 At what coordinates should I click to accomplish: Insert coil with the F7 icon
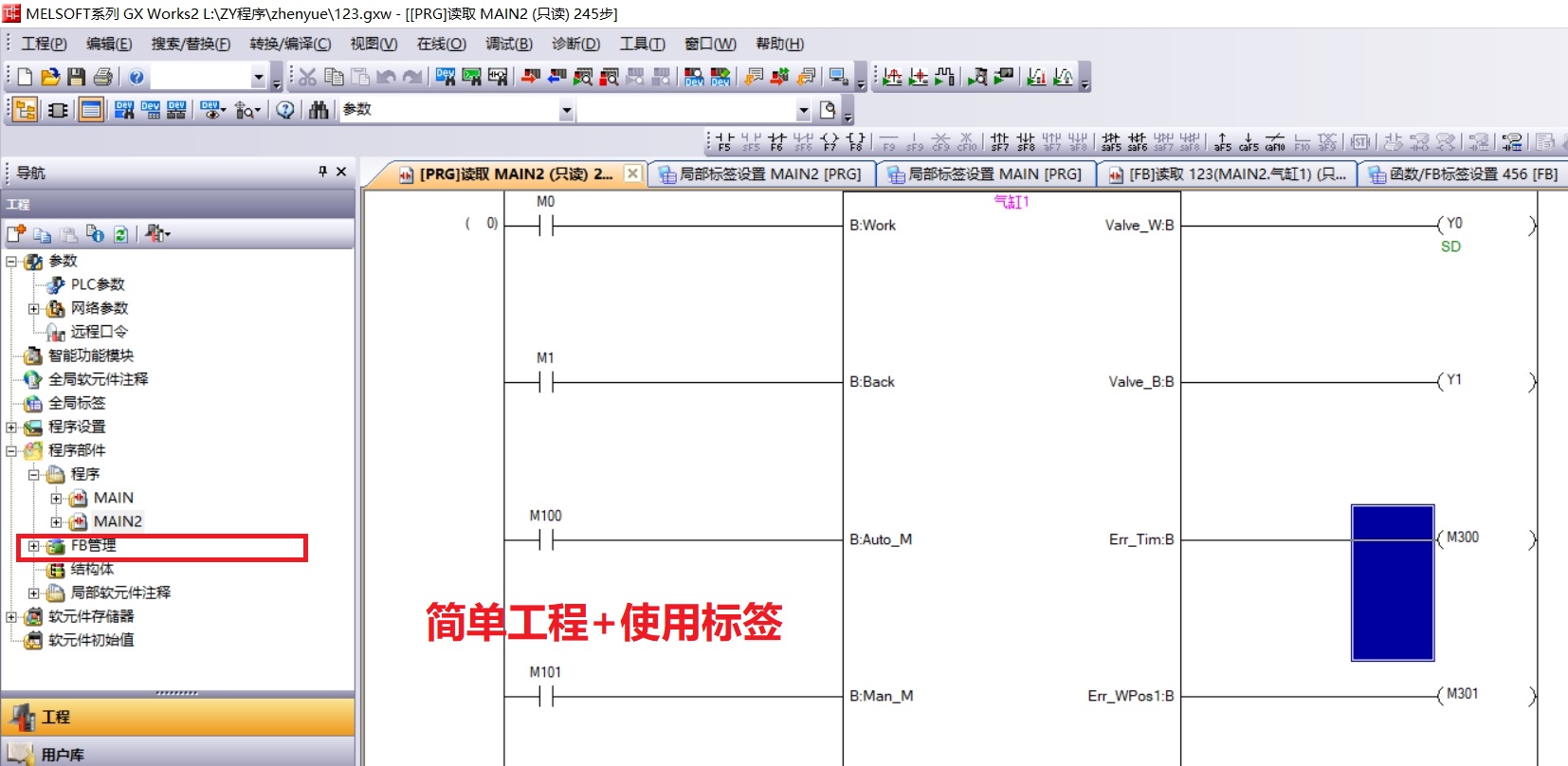click(830, 142)
